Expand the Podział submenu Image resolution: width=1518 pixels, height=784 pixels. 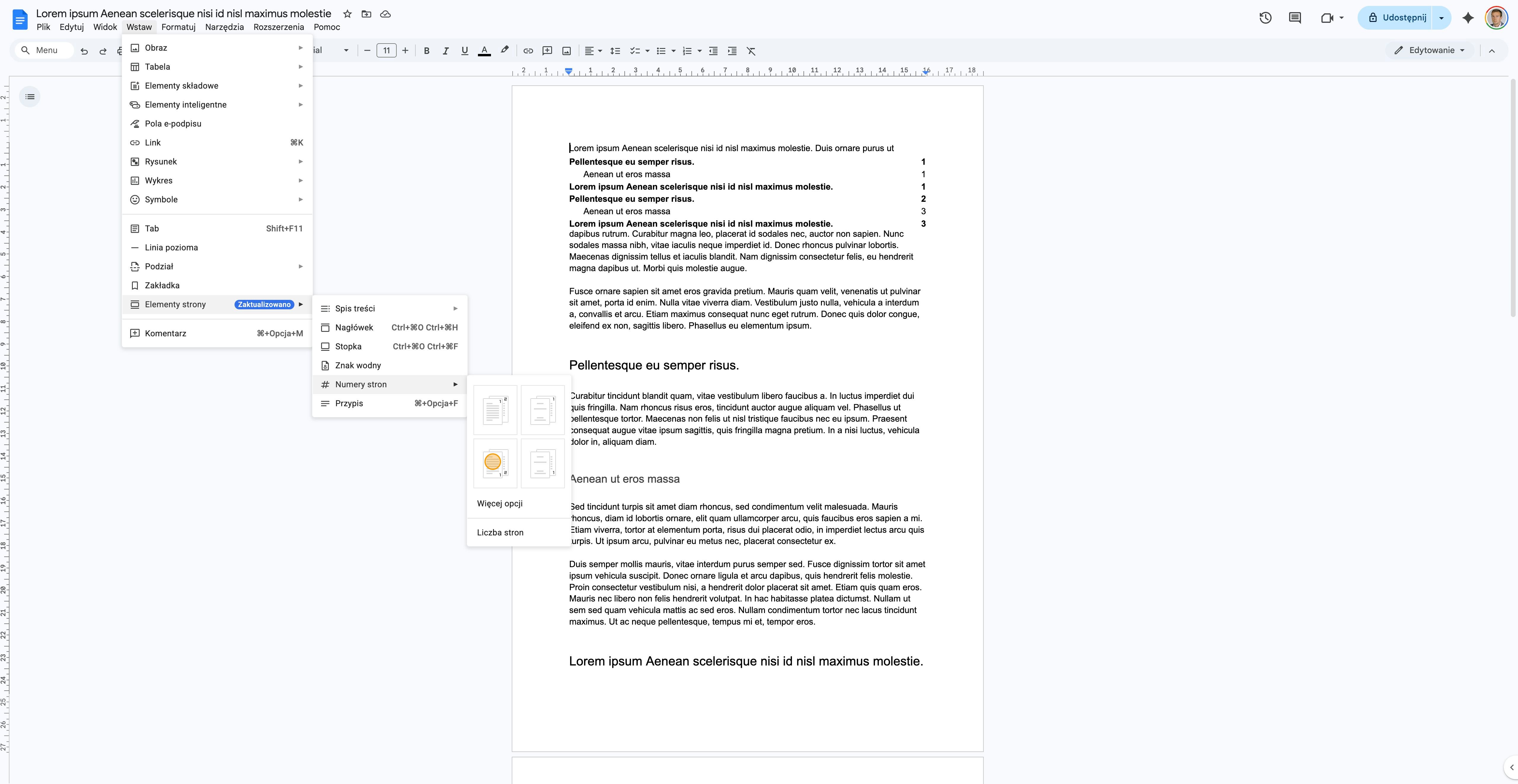pyautogui.click(x=217, y=266)
